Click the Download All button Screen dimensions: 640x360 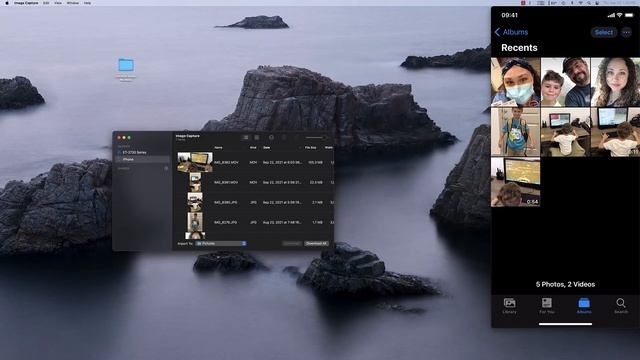(316, 243)
